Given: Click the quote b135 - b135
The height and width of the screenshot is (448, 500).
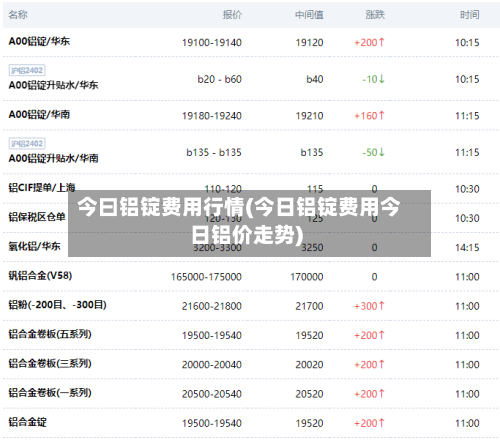Looking at the screenshot, I should [214, 153].
